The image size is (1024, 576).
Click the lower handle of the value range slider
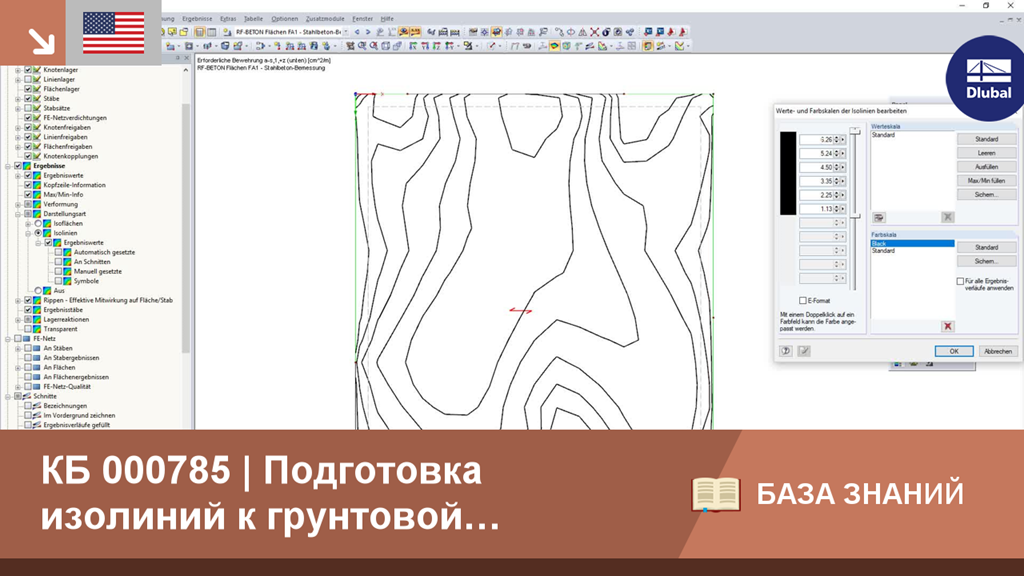tap(855, 216)
